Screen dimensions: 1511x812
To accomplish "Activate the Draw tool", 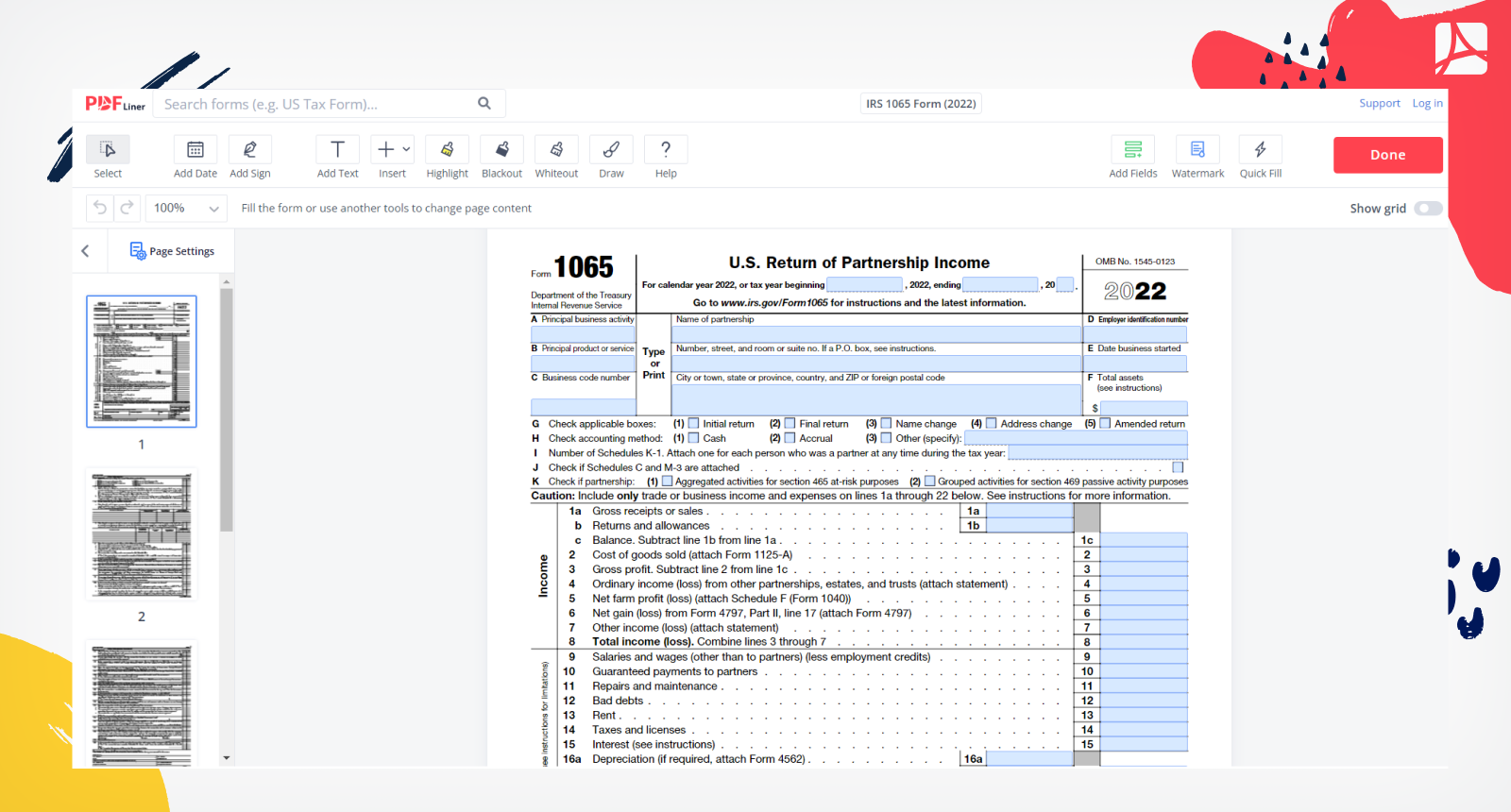I will tap(611, 149).
